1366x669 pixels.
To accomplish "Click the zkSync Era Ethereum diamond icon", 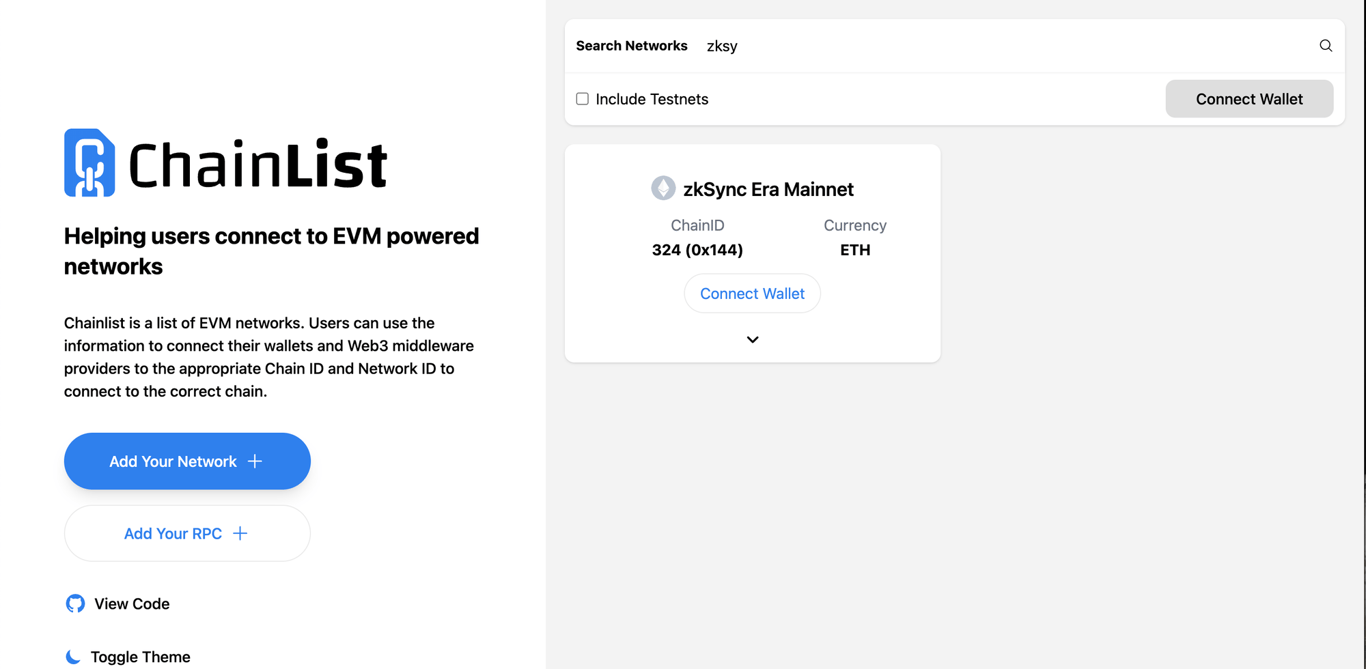I will pos(663,188).
